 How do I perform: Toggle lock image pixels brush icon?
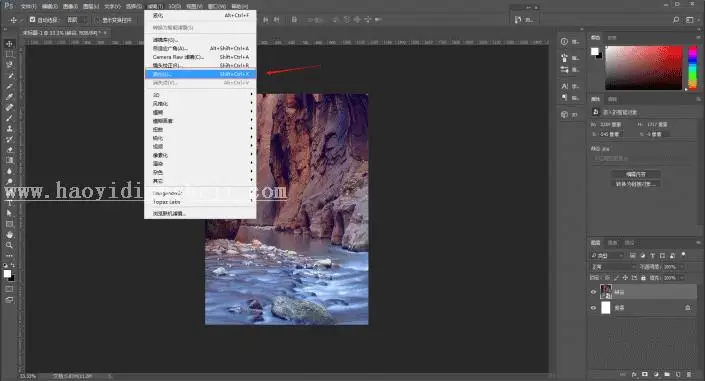pyautogui.click(x=616, y=278)
